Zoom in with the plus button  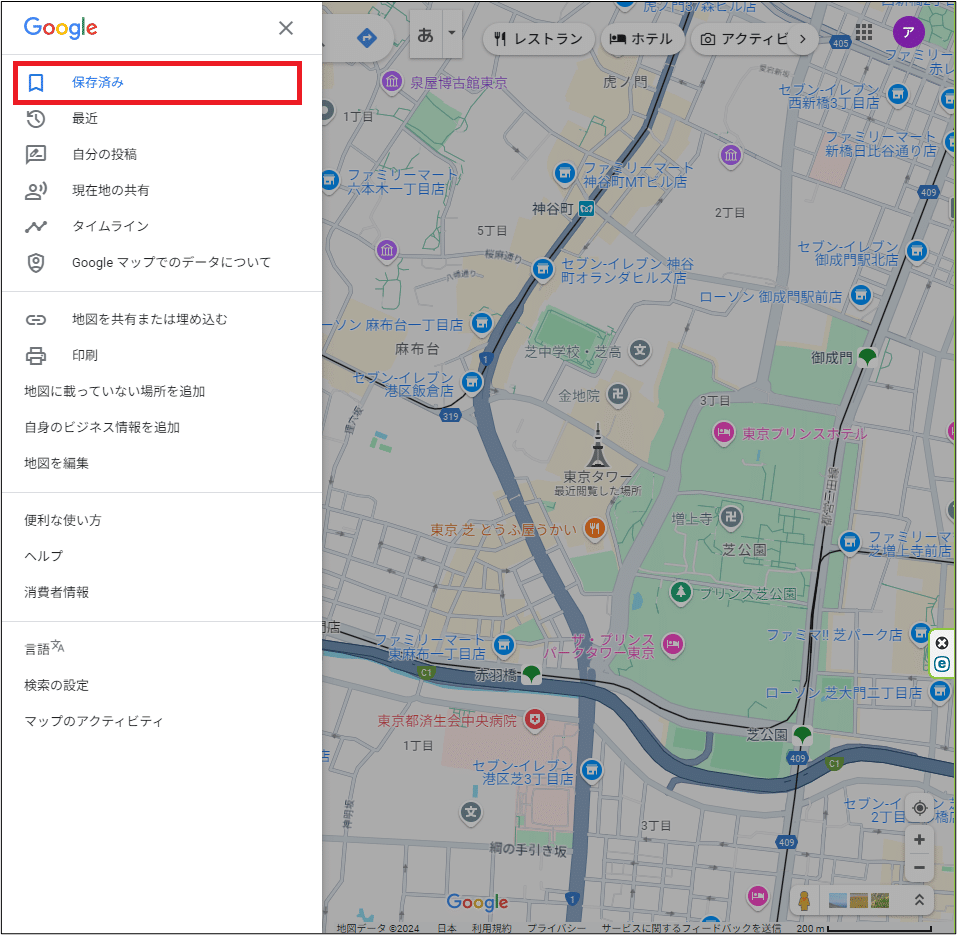(x=919, y=840)
